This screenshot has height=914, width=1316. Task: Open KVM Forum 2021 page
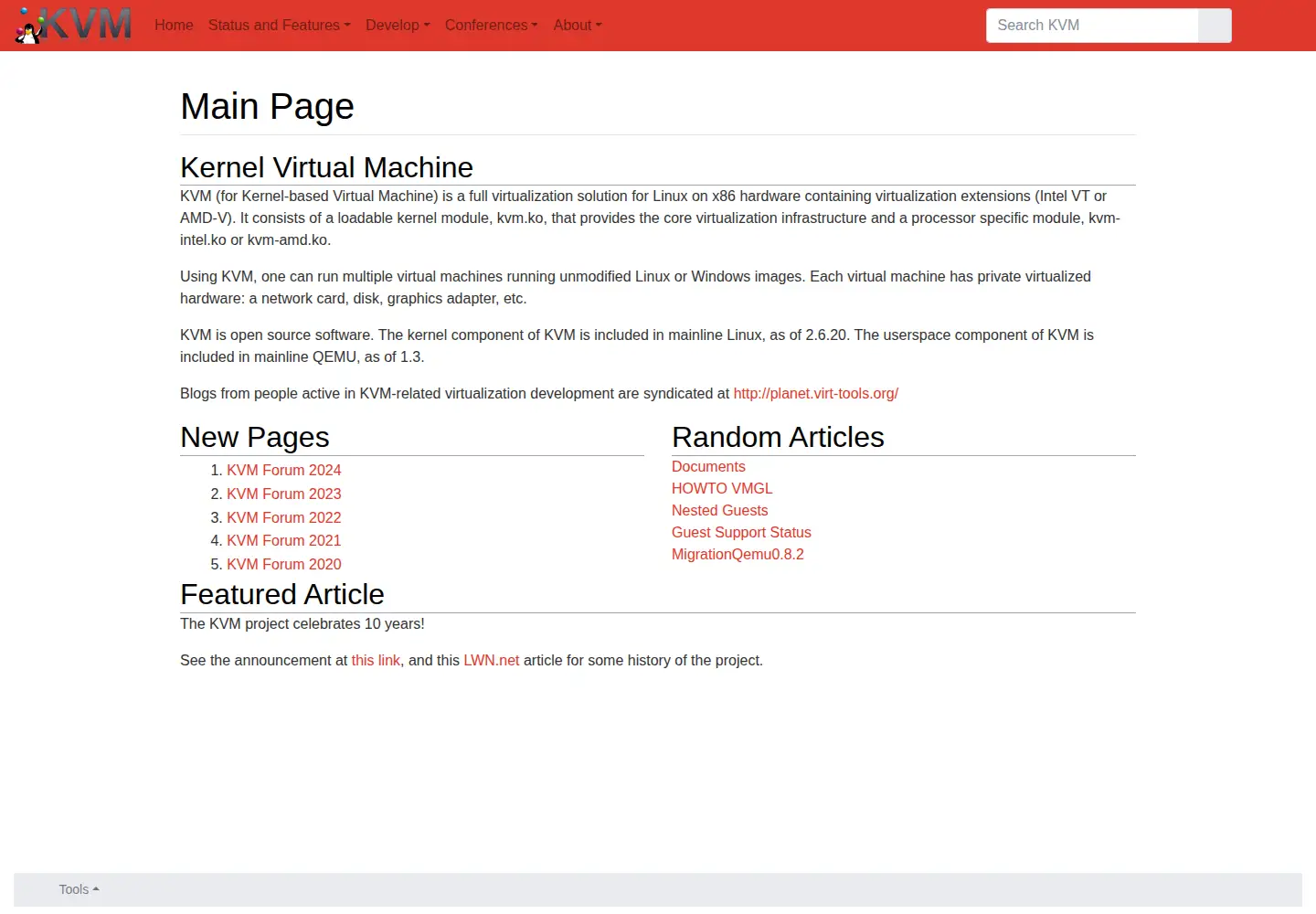coord(283,541)
